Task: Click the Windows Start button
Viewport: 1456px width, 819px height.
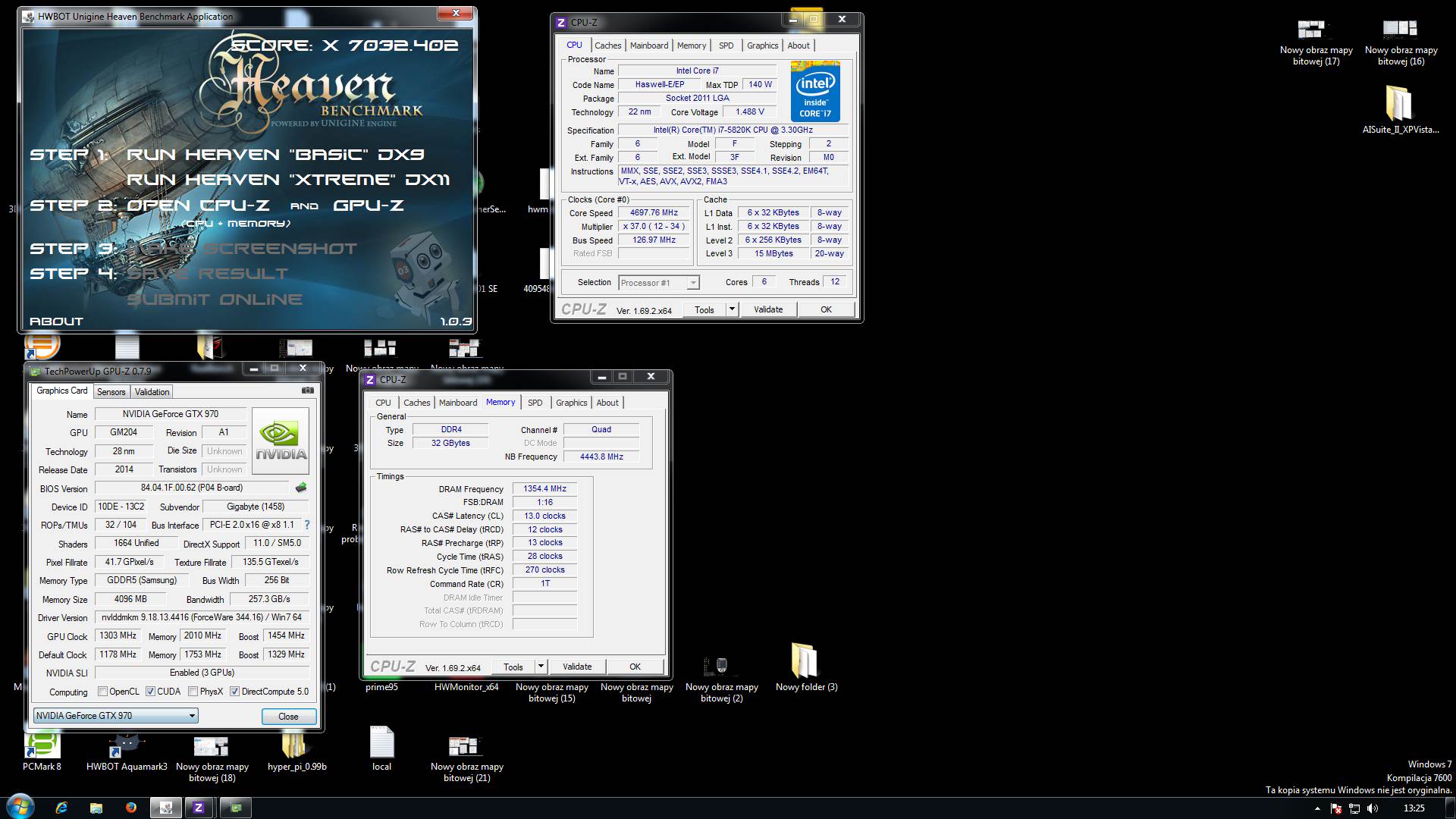Action: (x=20, y=807)
